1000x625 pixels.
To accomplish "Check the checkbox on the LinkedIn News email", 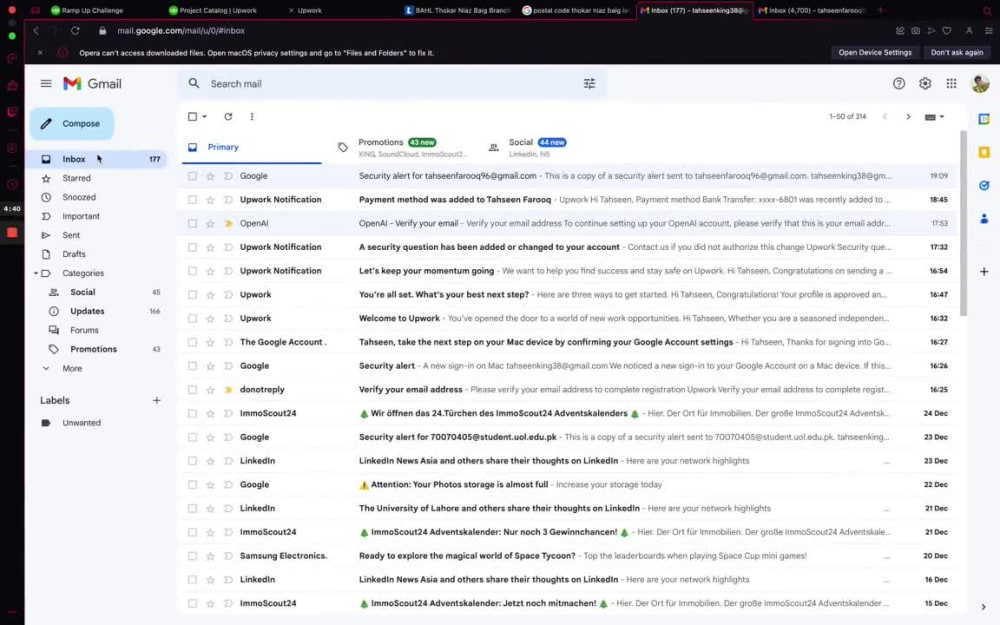I will tap(193, 460).
